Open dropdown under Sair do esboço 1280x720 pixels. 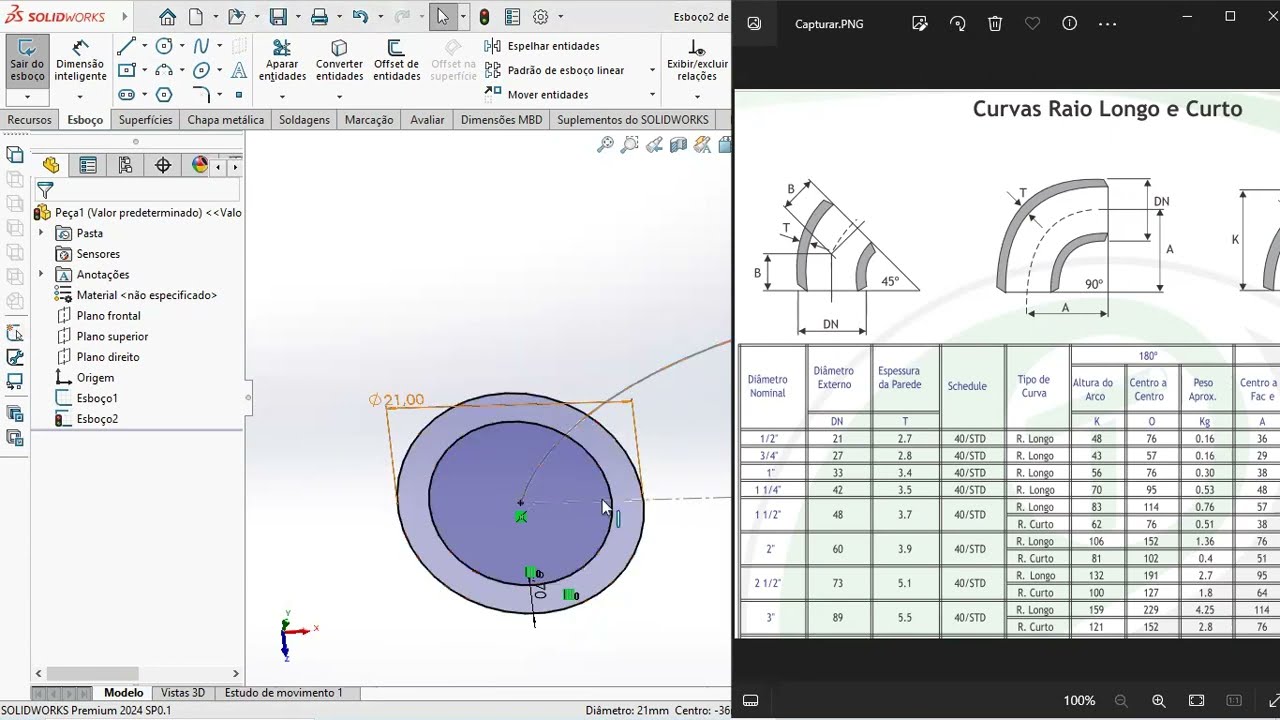coord(27,97)
